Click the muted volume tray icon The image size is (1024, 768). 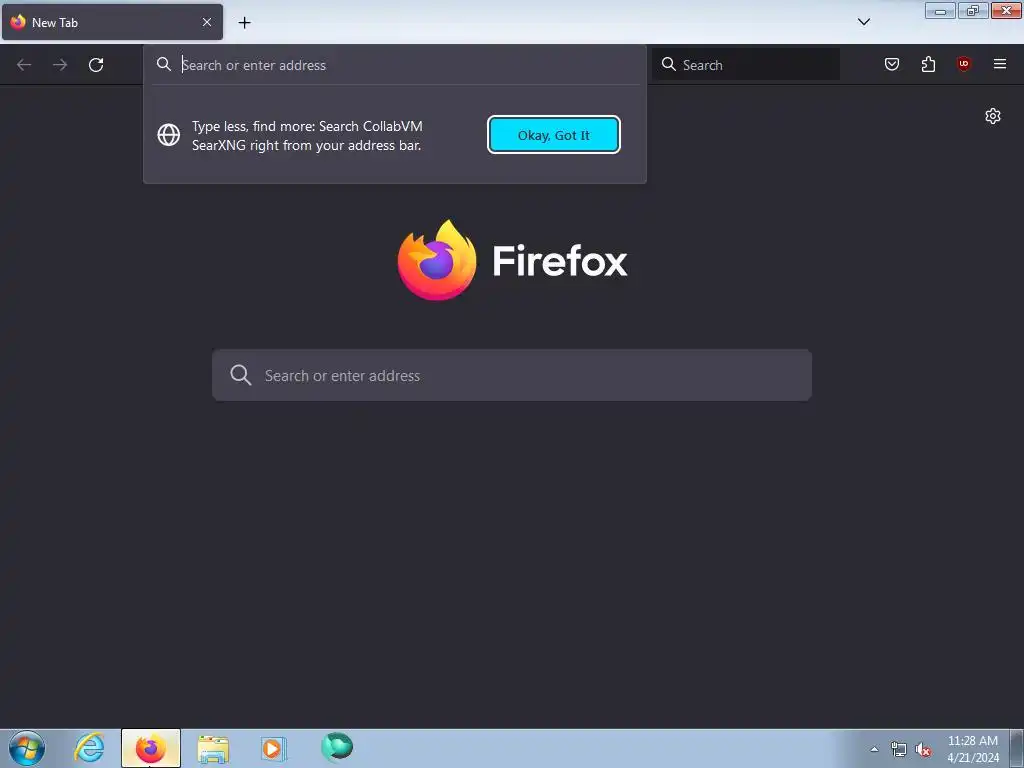pos(923,749)
